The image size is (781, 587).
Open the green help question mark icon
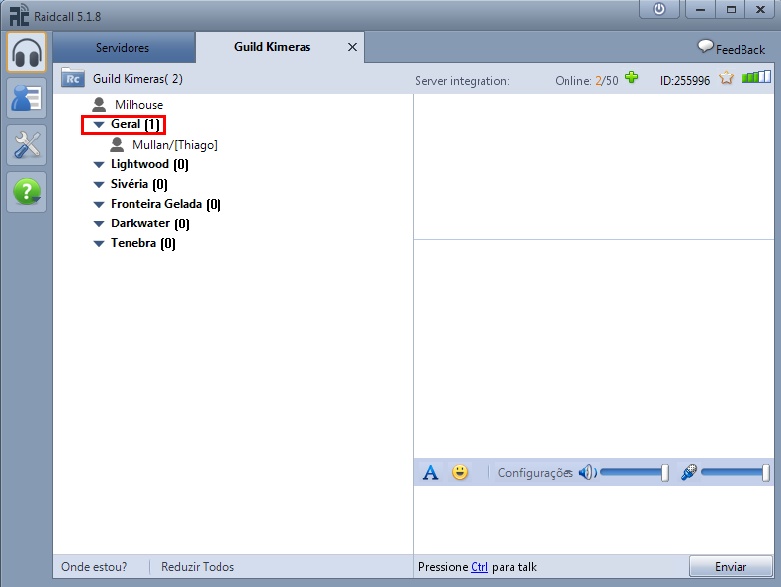pos(27,192)
